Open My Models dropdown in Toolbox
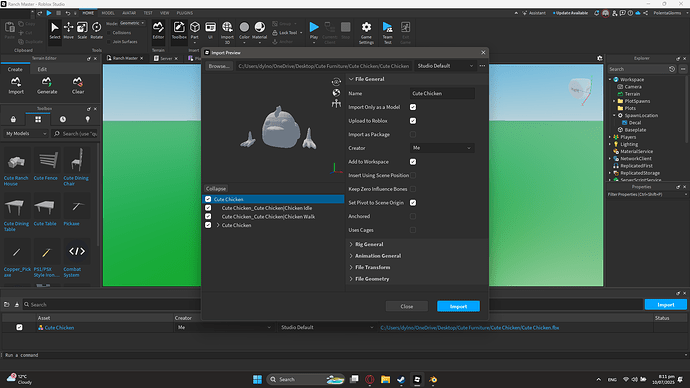 pyautogui.click(x=26, y=133)
